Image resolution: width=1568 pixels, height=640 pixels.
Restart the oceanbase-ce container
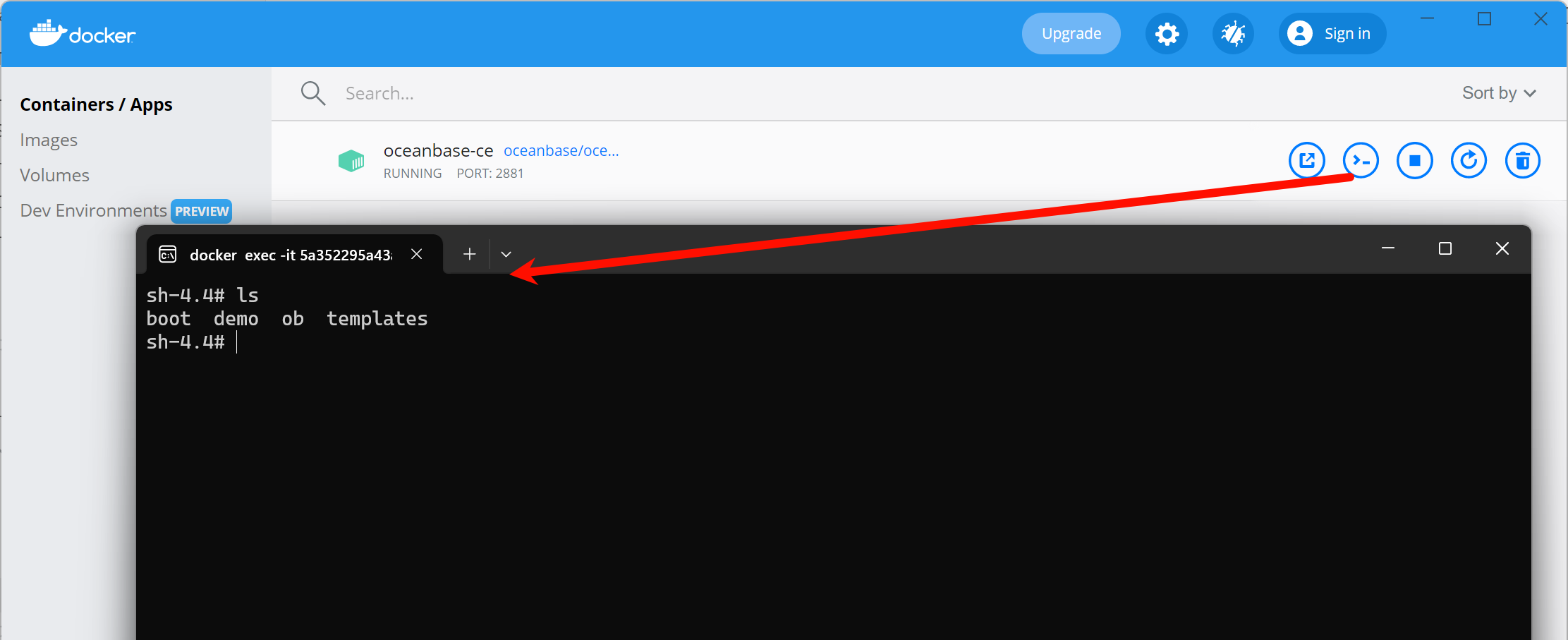coord(1469,161)
